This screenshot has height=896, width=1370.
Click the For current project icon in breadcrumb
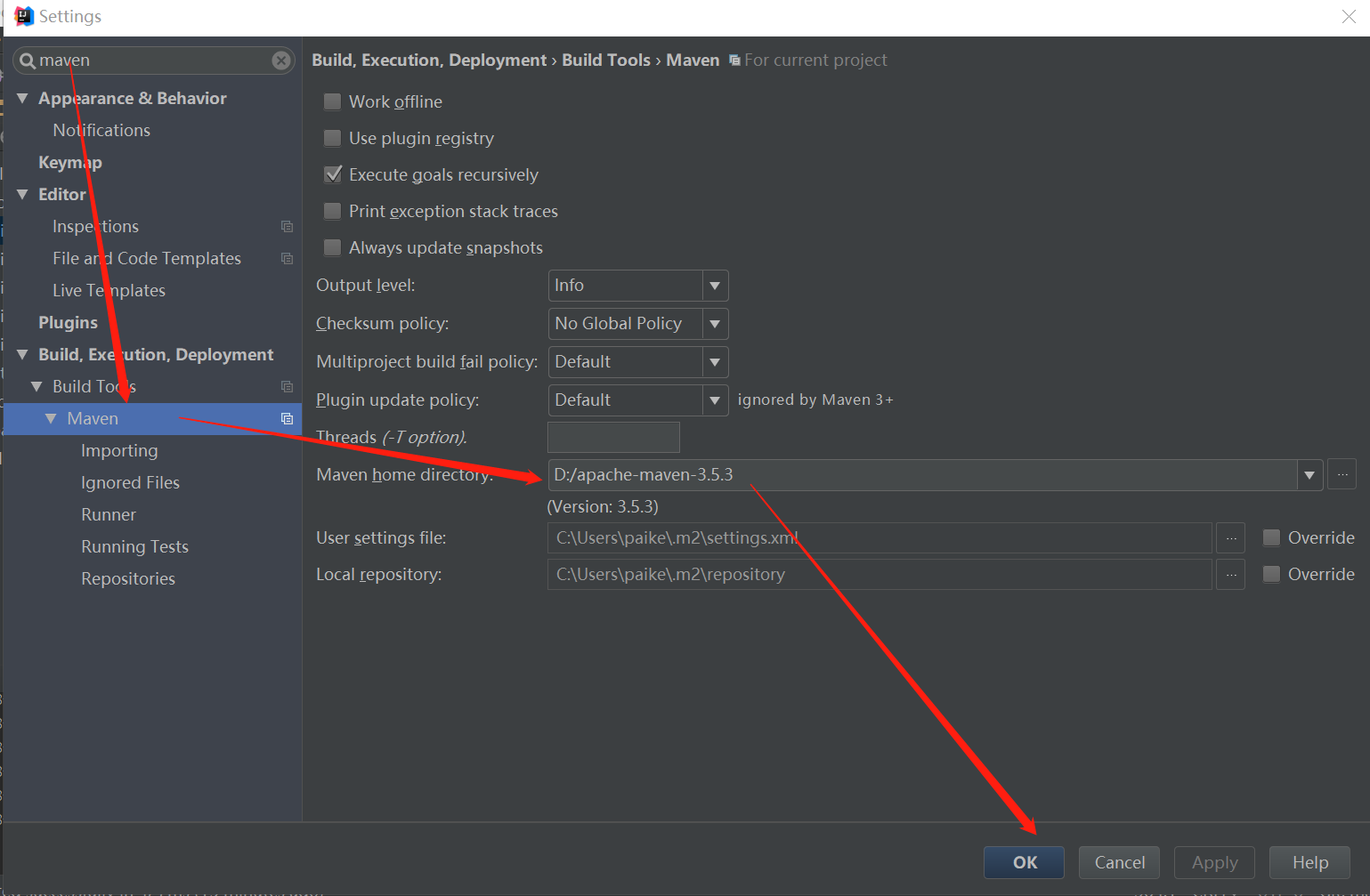coord(734,61)
